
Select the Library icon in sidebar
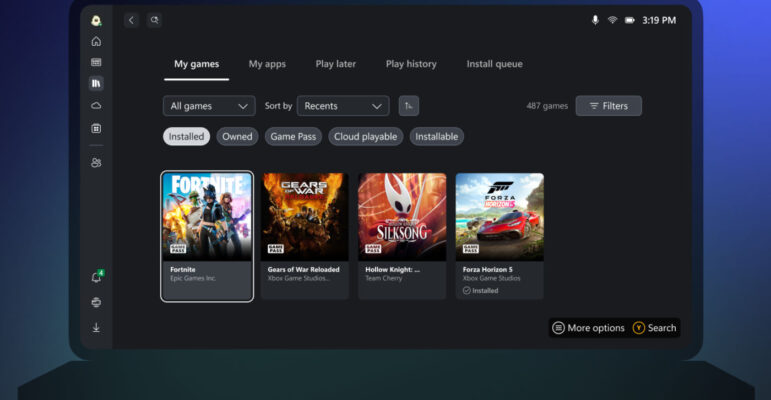[96, 83]
